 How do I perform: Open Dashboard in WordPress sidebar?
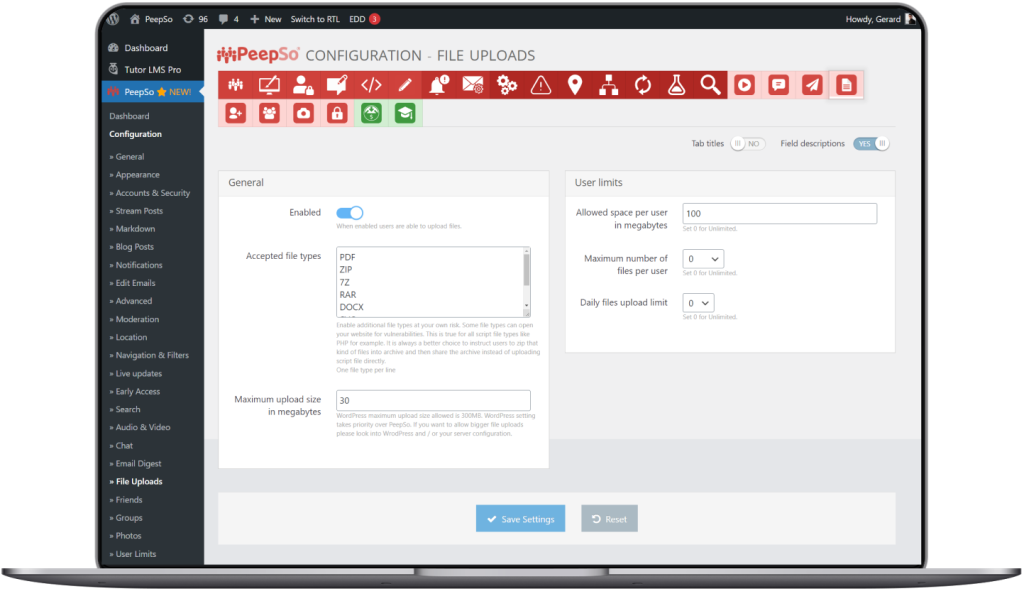[146, 48]
